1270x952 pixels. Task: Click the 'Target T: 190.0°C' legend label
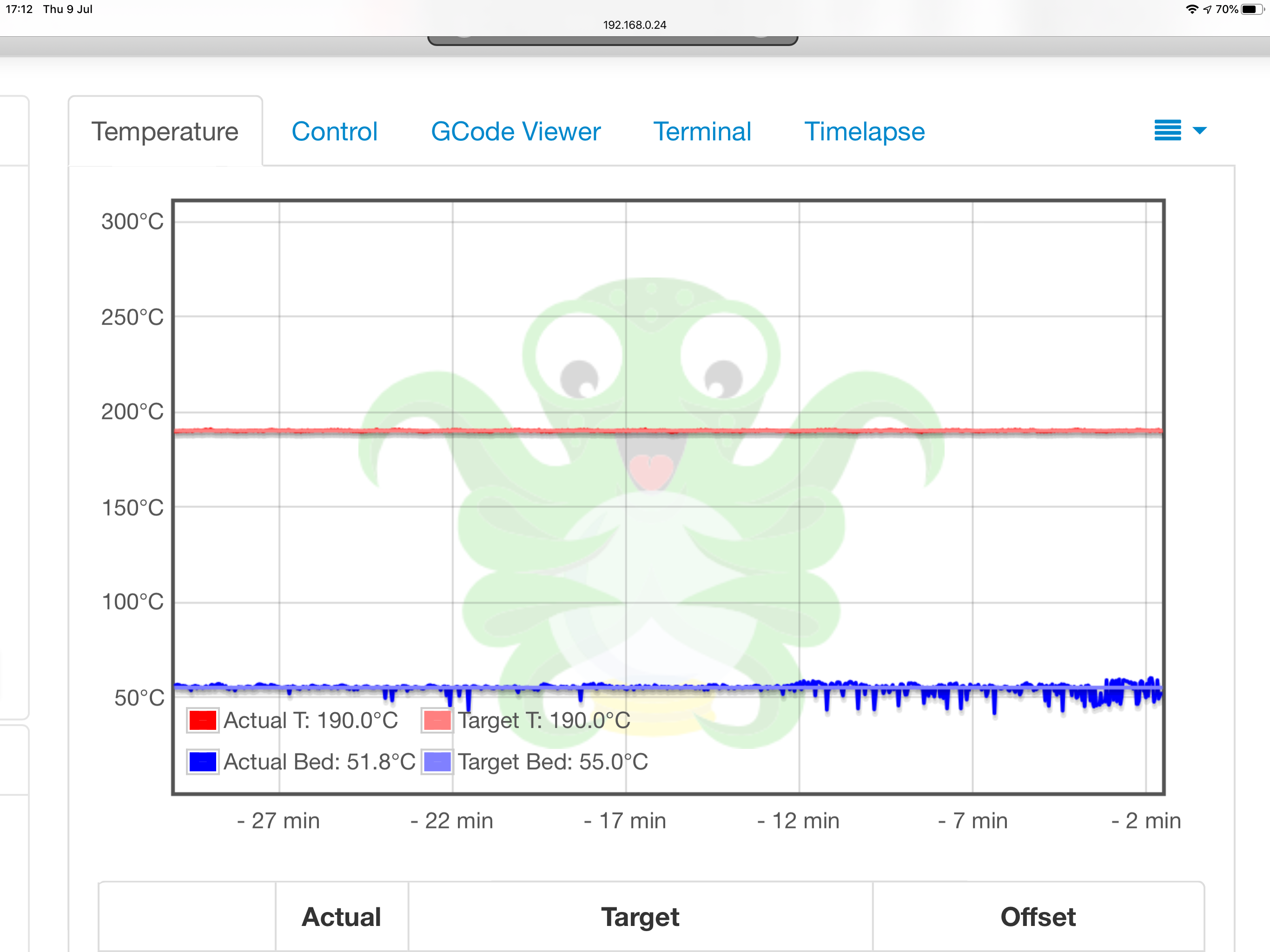coord(544,720)
